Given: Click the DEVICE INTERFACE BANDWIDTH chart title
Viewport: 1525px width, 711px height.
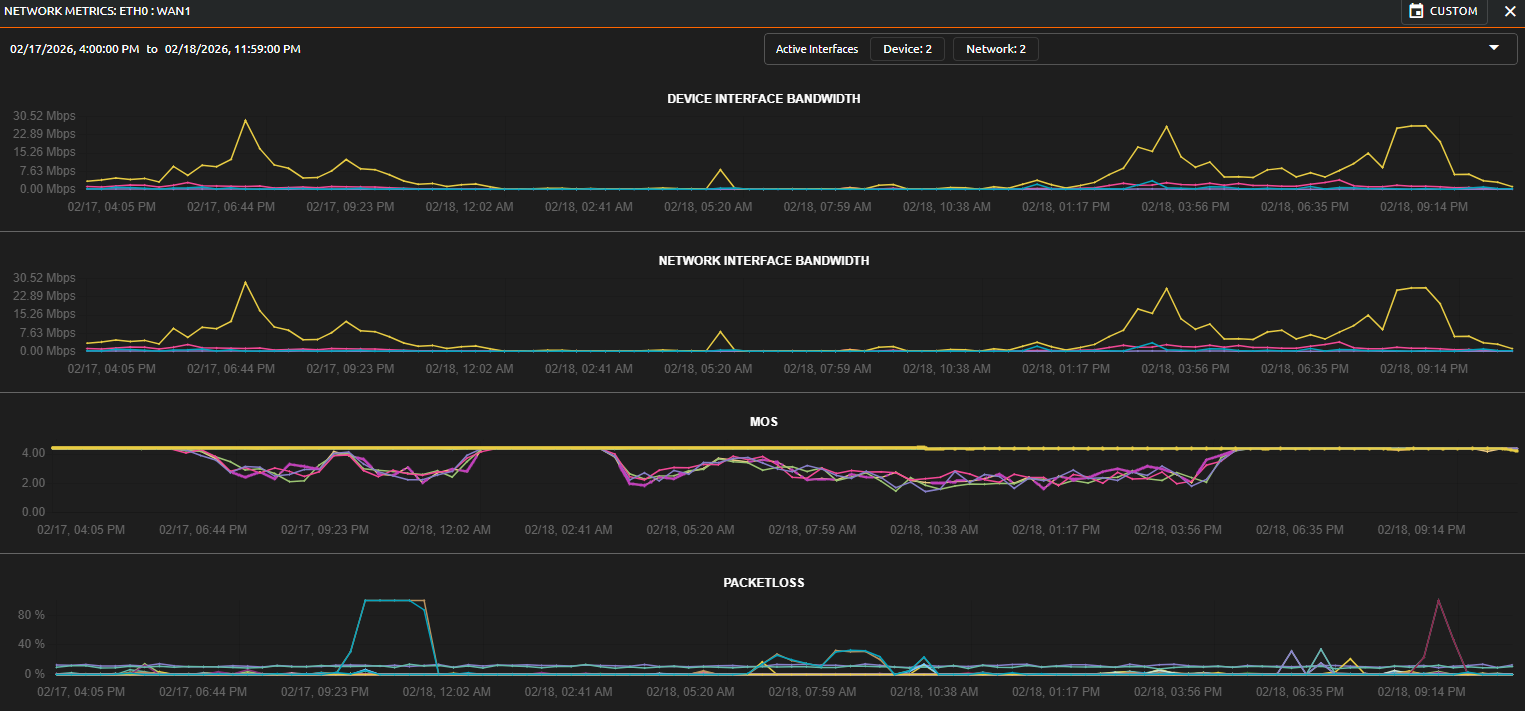Looking at the screenshot, I should tap(763, 99).
